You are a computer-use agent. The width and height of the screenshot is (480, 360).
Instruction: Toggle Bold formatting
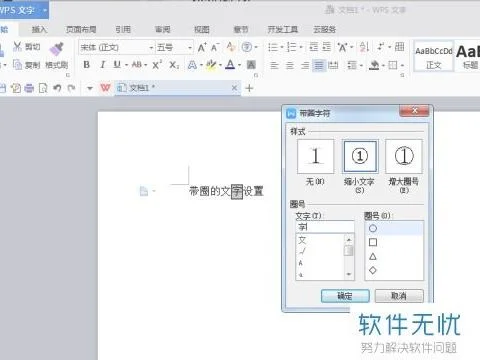coord(87,65)
